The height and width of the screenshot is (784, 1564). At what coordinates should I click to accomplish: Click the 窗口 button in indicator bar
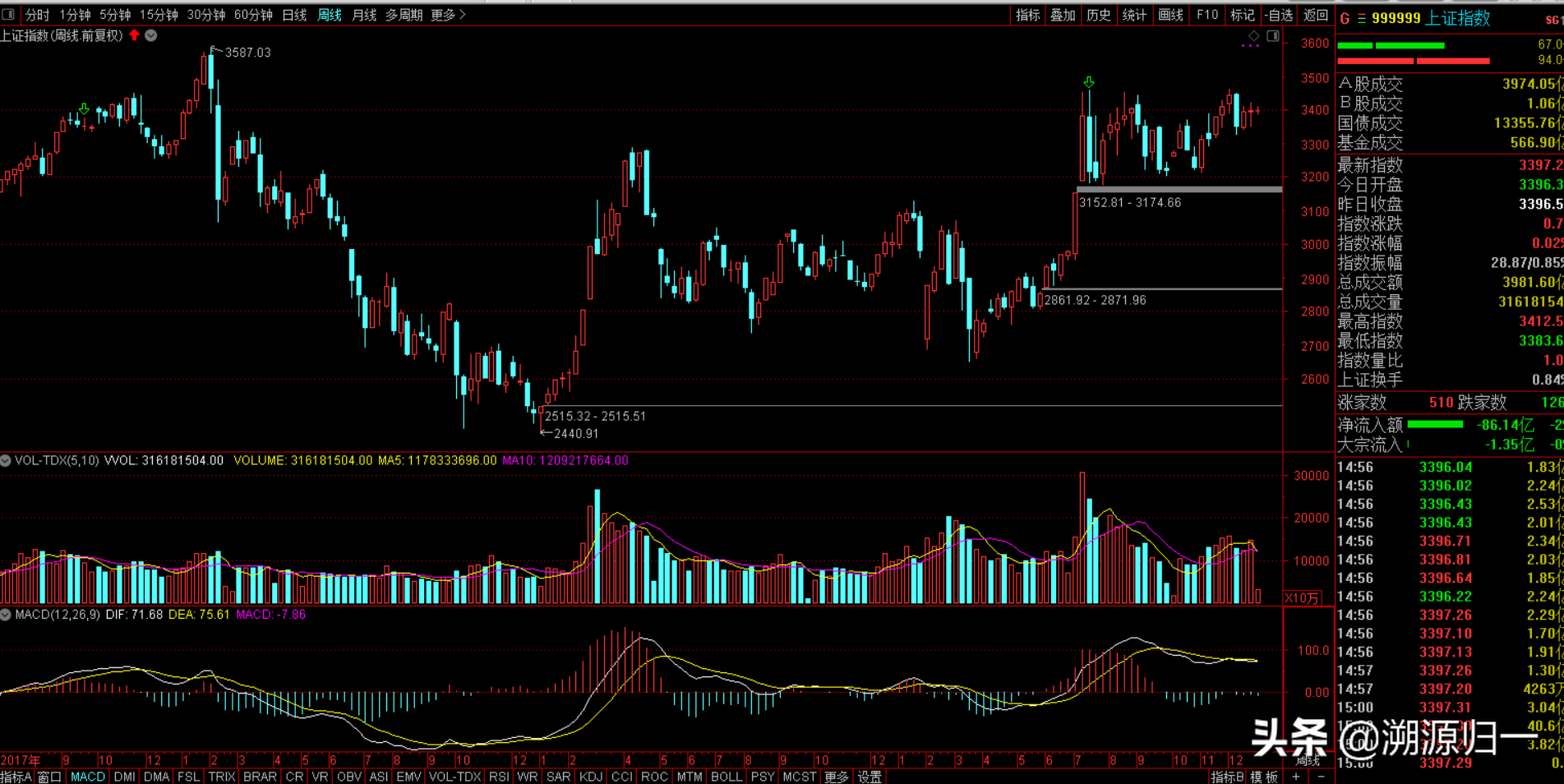49,777
